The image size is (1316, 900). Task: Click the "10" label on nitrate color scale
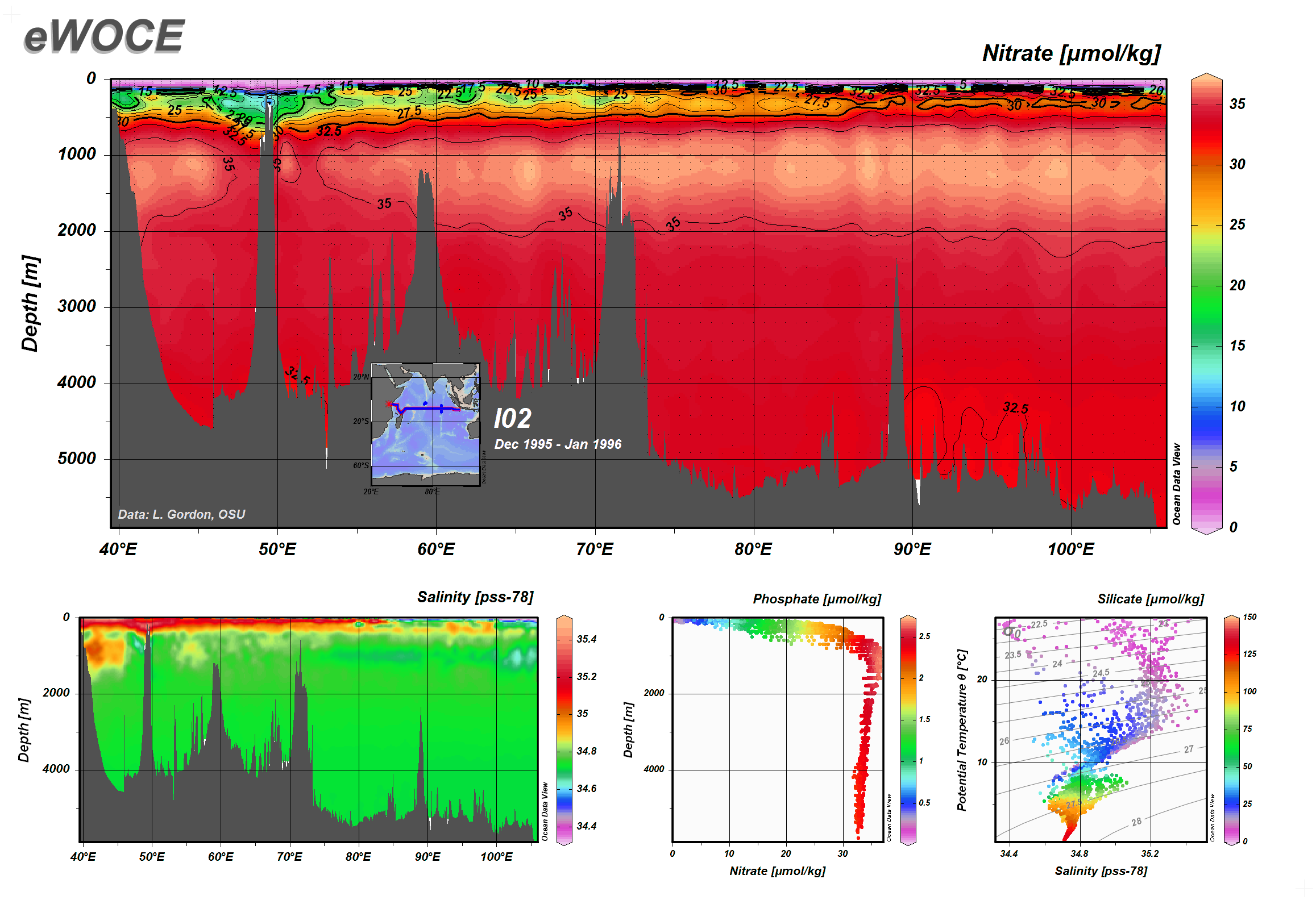(x=1237, y=406)
